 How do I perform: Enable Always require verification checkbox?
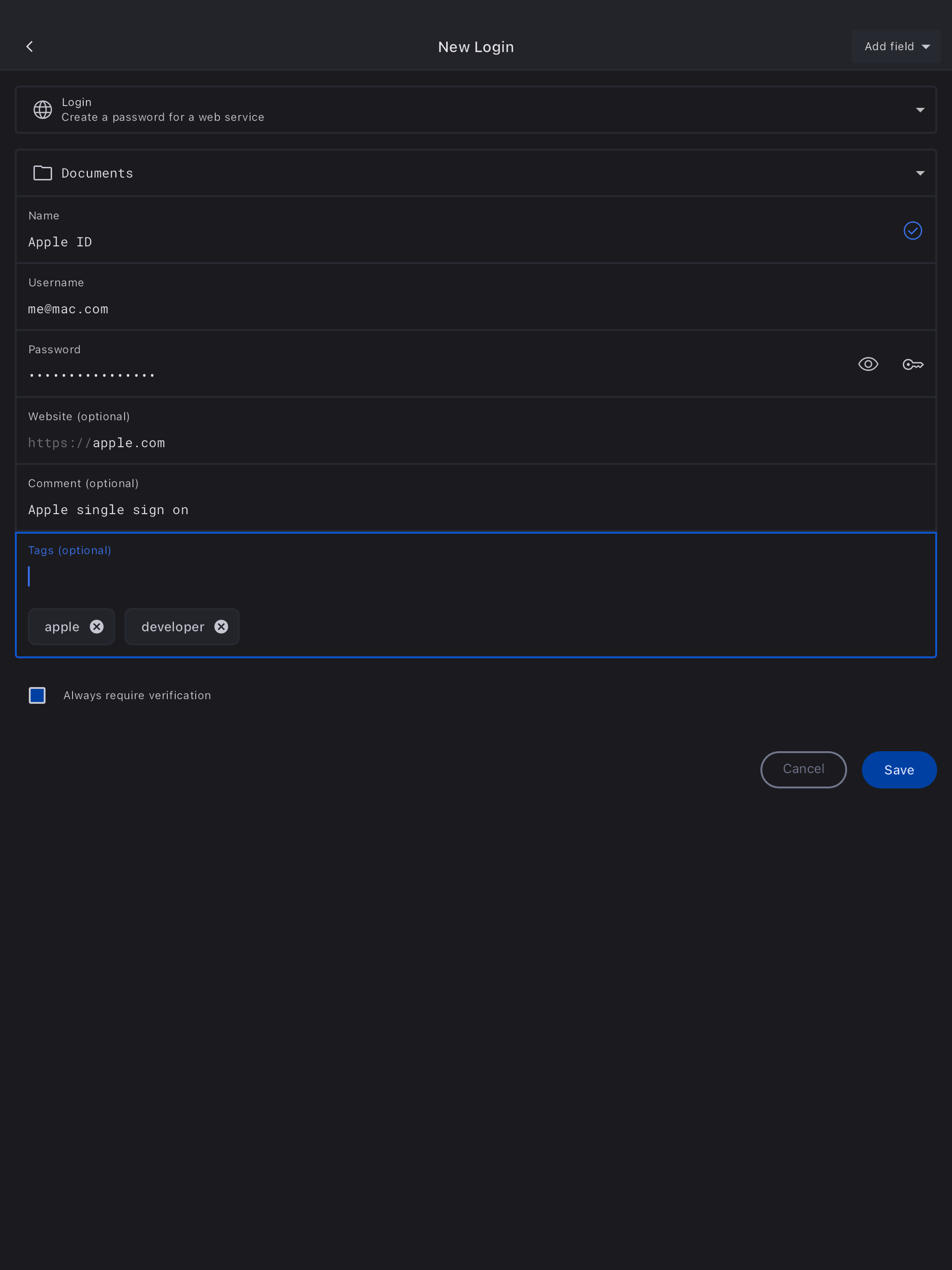pos(37,695)
